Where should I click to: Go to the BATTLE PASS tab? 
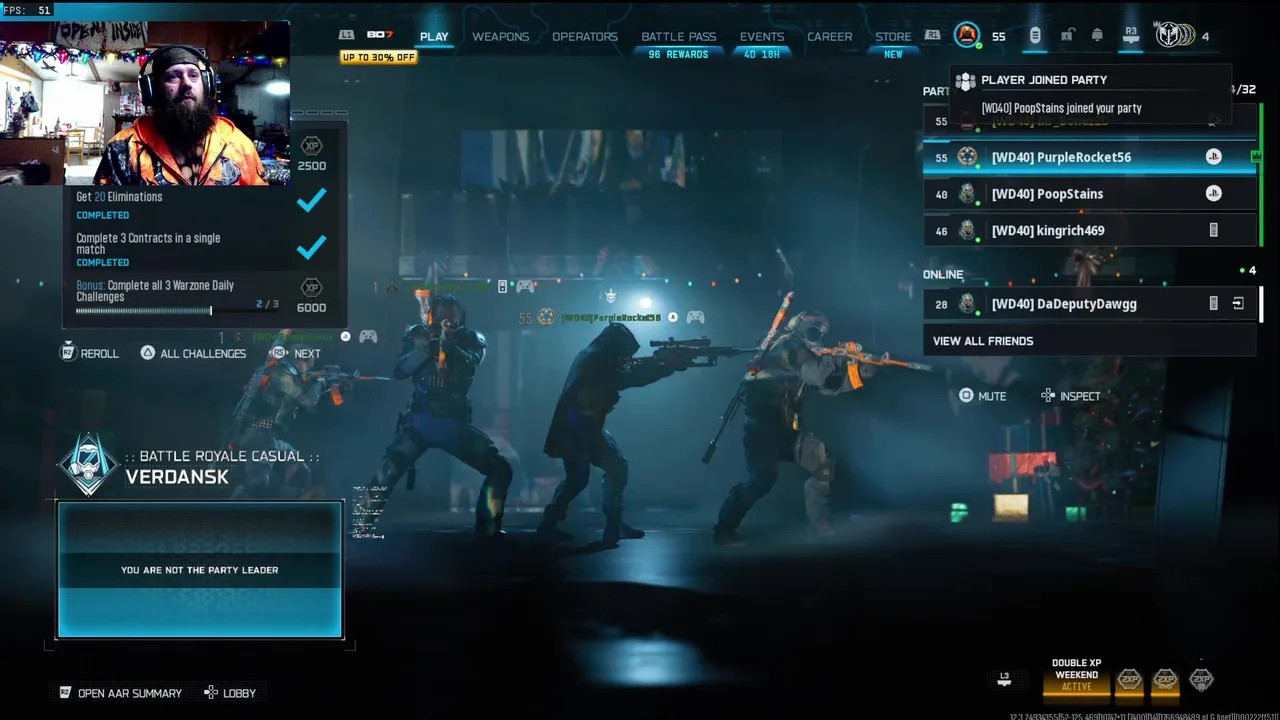(x=678, y=37)
